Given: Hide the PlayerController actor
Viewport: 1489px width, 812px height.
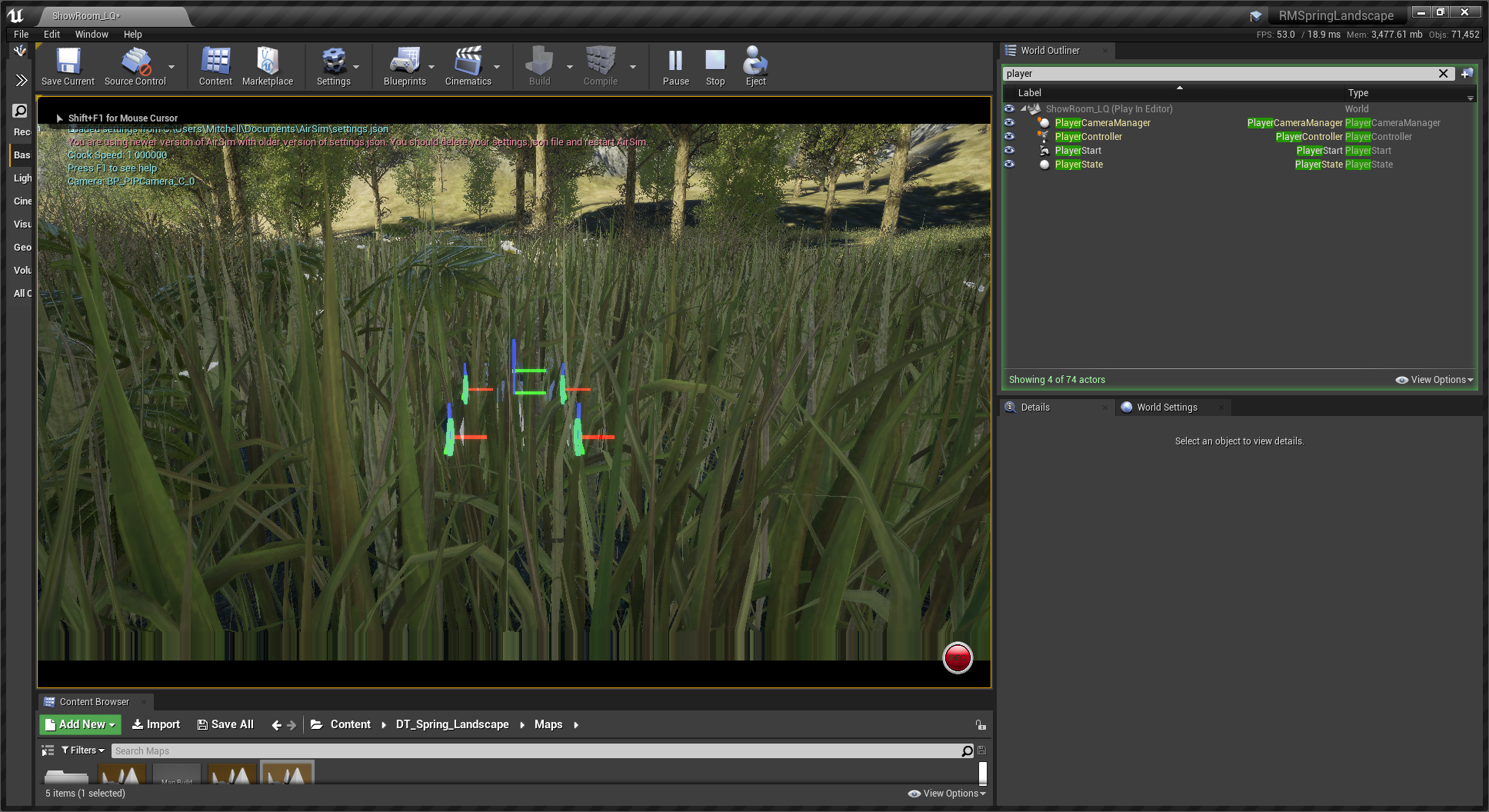Looking at the screenshot, I should pos(1009,137).
